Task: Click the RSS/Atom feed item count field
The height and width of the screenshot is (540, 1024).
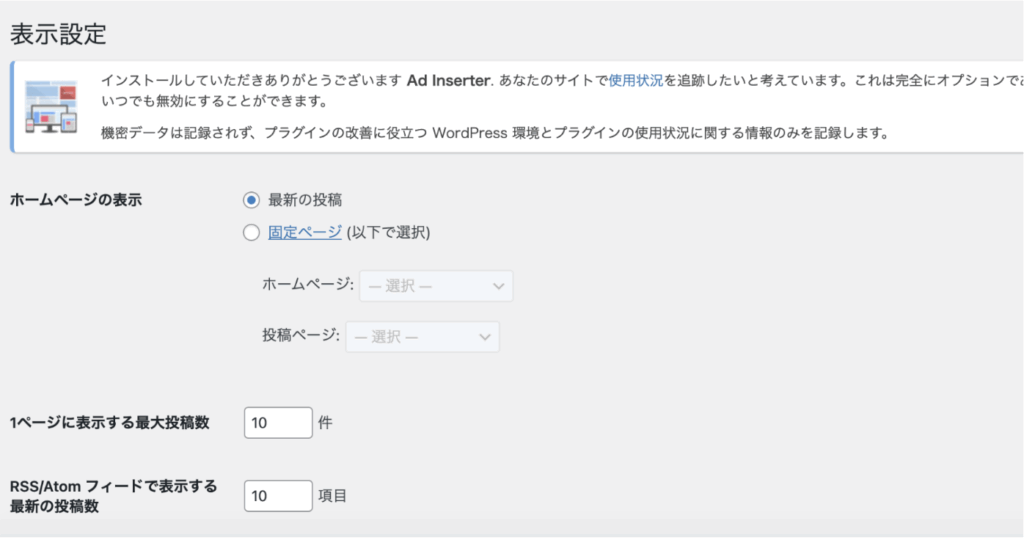Action: point(278,495)
